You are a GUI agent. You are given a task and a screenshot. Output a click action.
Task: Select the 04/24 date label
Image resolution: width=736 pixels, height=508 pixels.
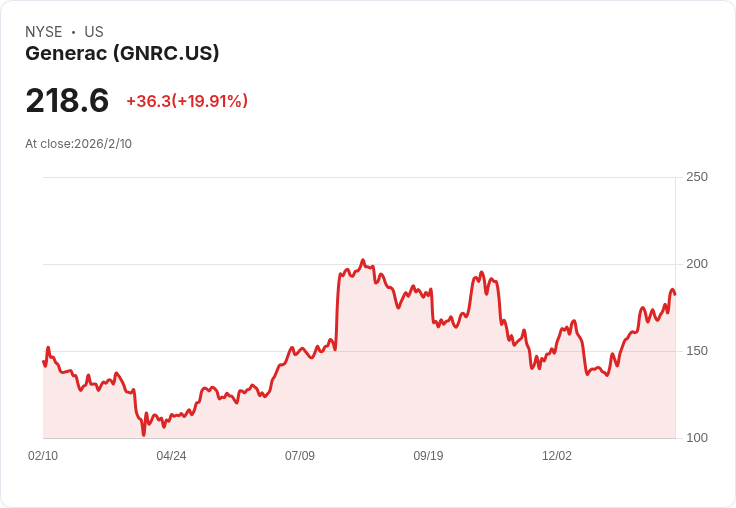pos(171,456)
